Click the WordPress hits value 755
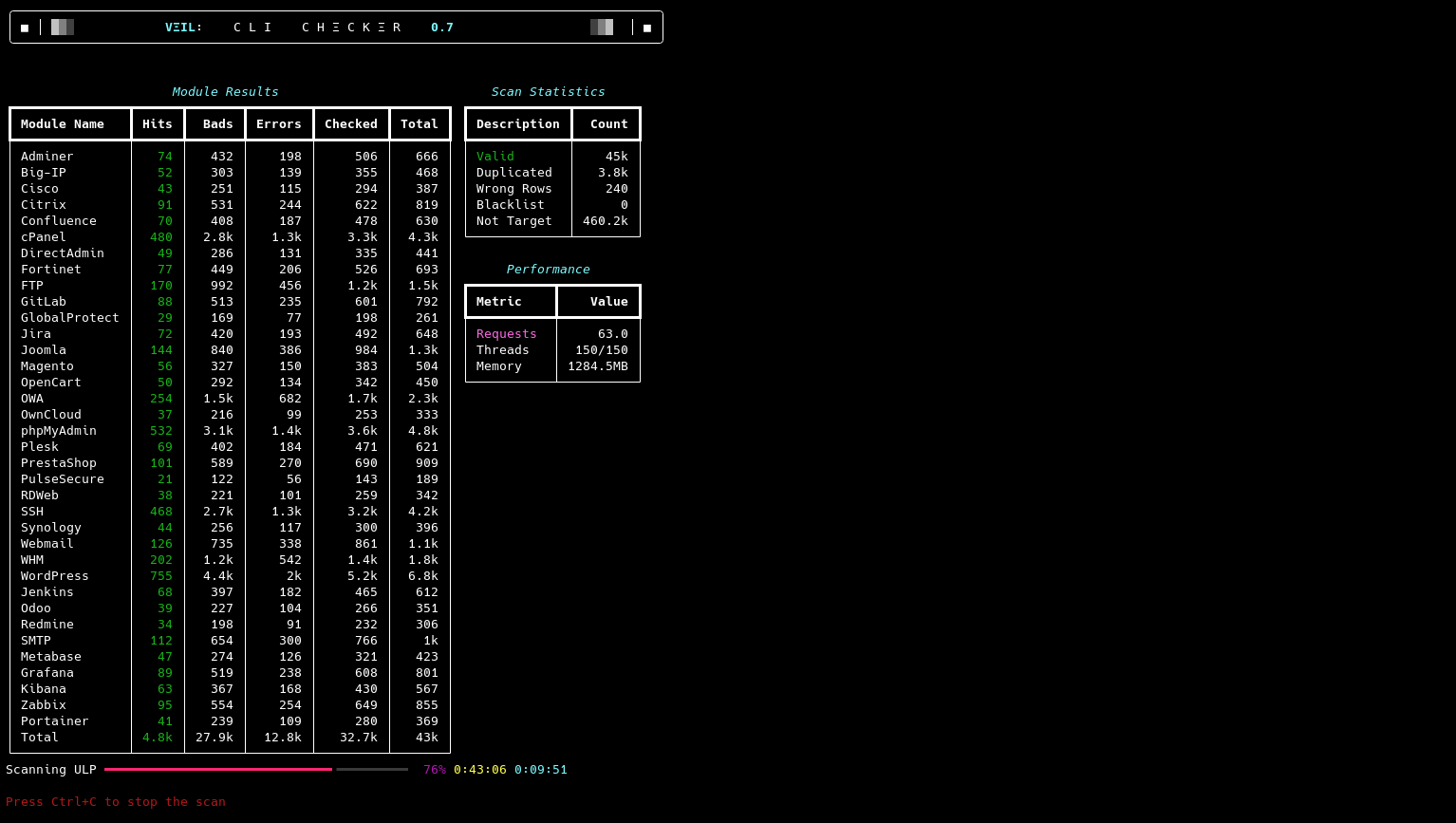Viewport: 1456px width, 823px height. (x=161, y=576)
